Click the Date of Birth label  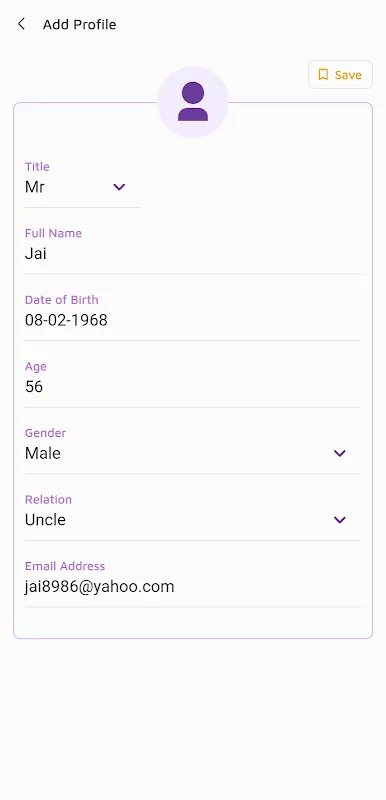pos(62,299)
